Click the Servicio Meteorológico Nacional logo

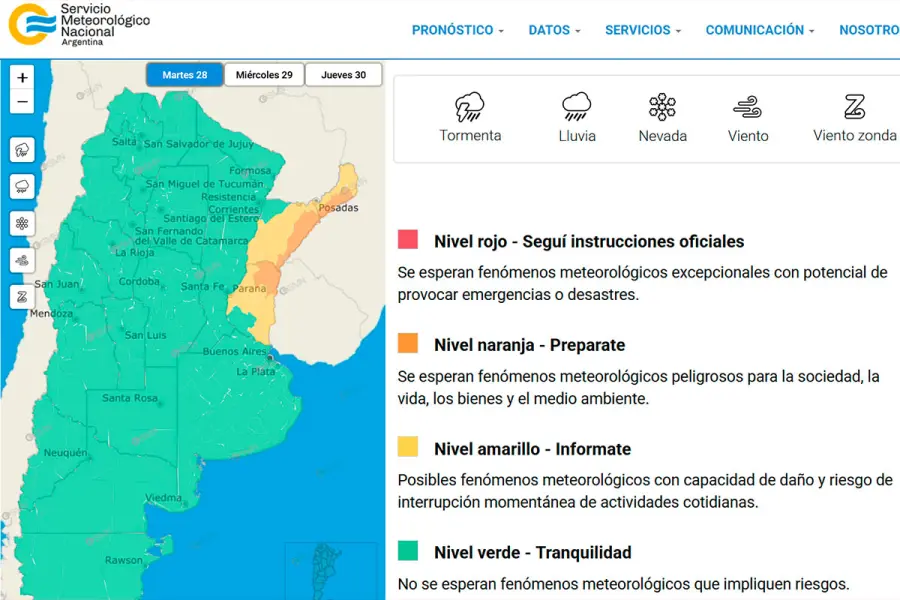[79, 25]
